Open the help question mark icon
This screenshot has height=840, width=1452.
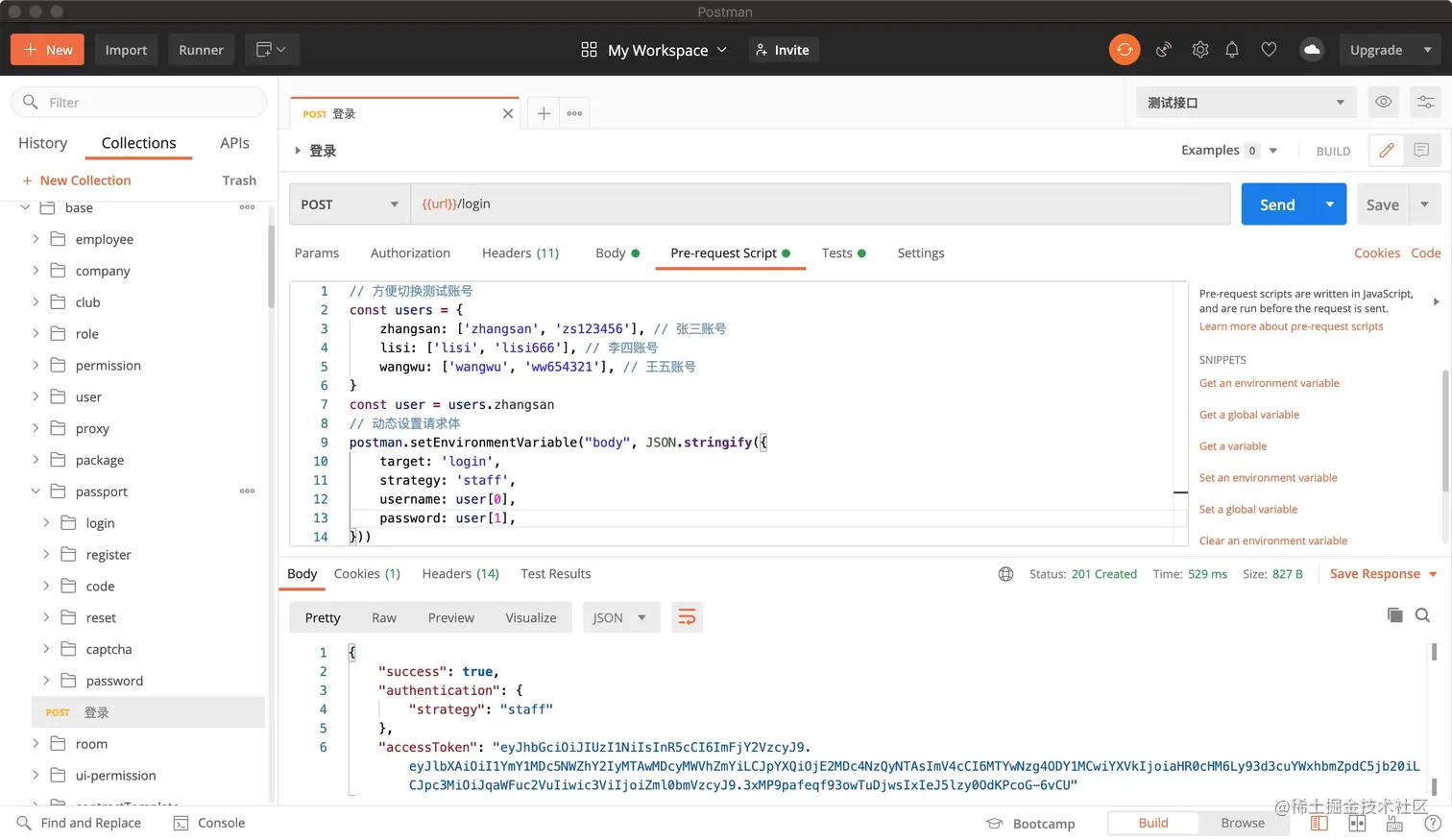pos(1432,824)
